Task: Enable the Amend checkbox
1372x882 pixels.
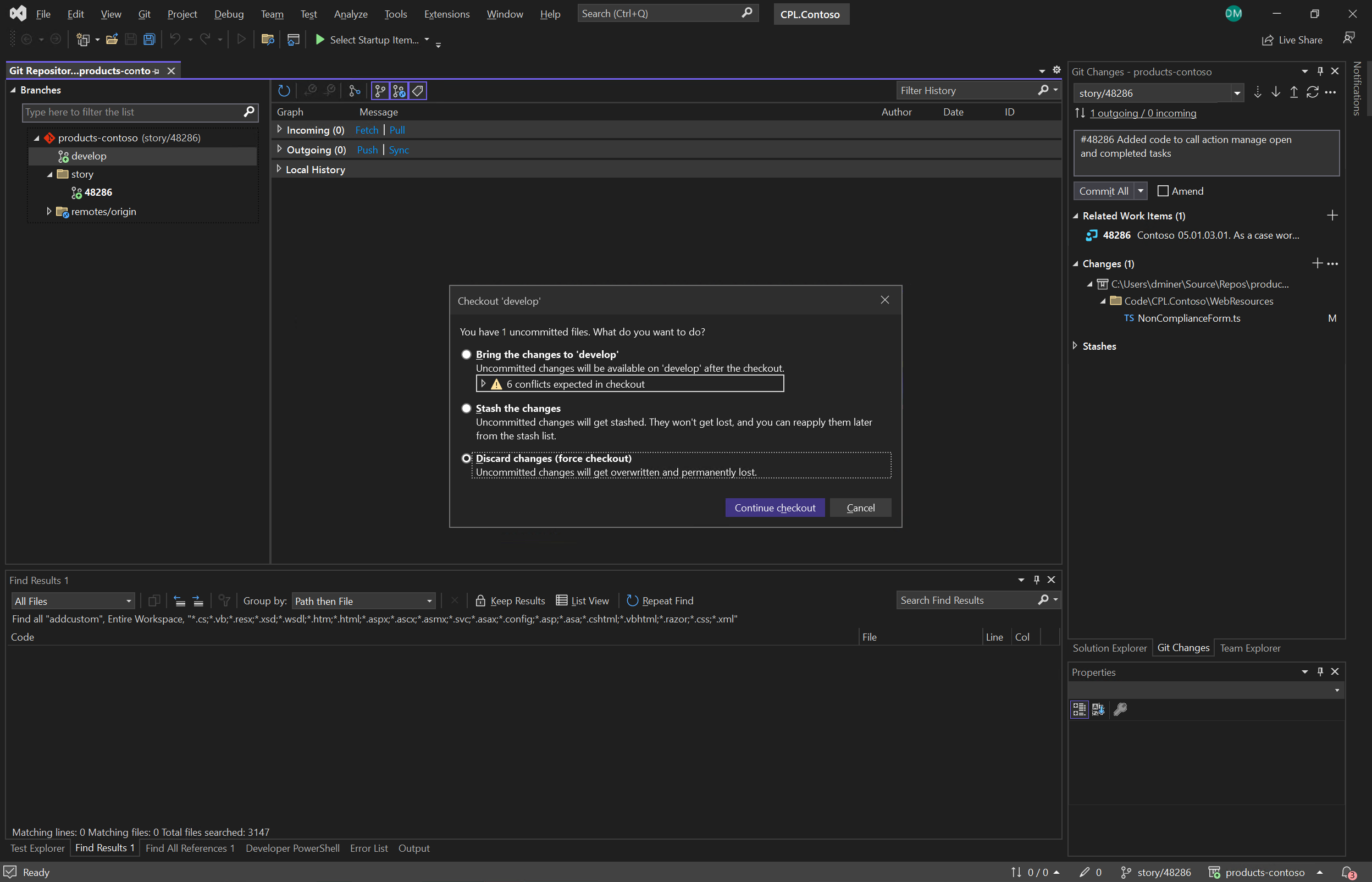Action: (1163, 191)
